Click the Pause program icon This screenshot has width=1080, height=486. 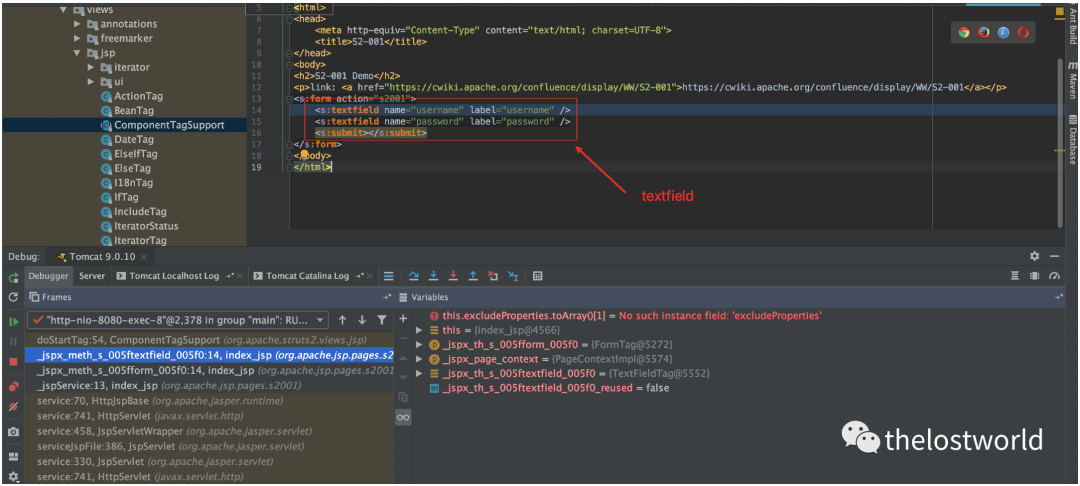point(13,341)
